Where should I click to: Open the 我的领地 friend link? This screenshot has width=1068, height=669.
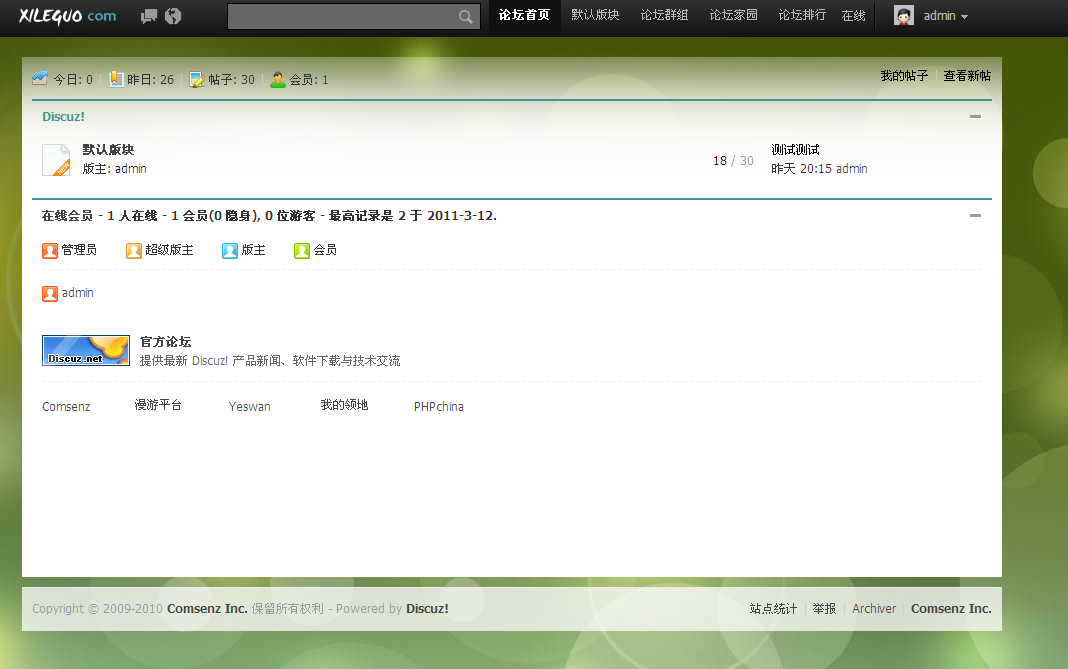click(345, 405)
